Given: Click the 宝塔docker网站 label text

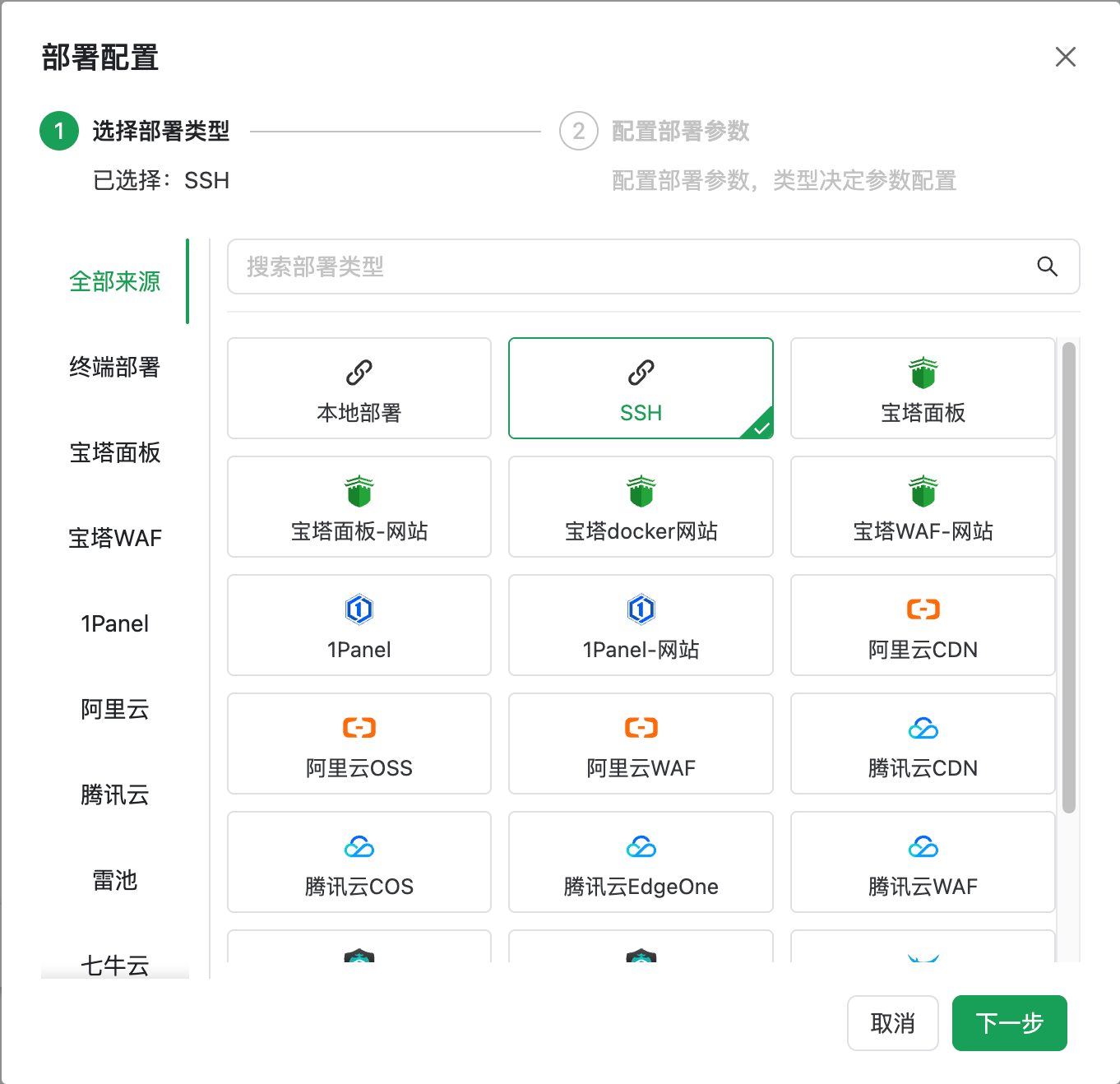Looking at the screenshot, I should coord(641,531).
